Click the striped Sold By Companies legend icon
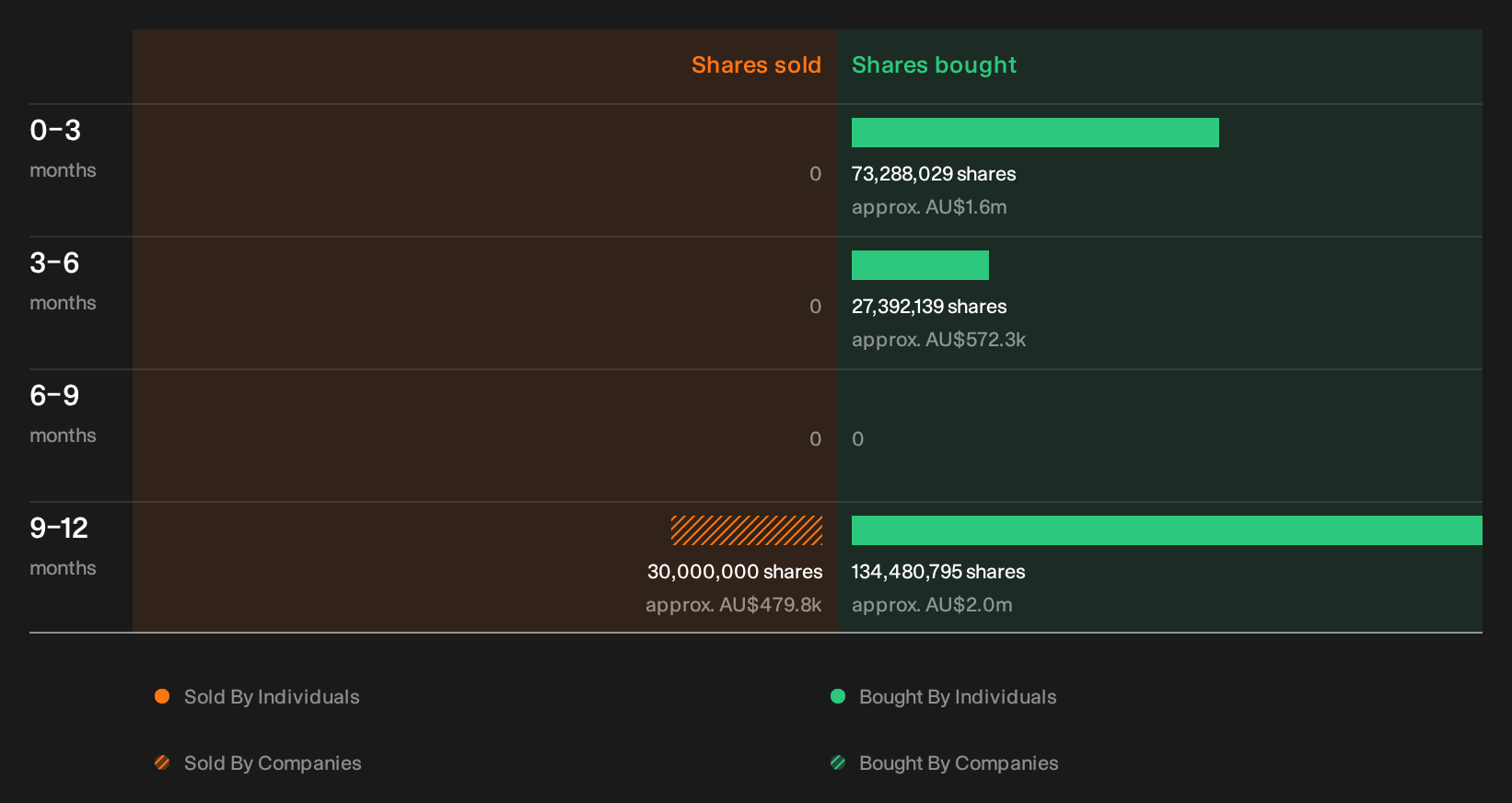The height and width of the screenshot is (803, 1512). tap(162, 762)
